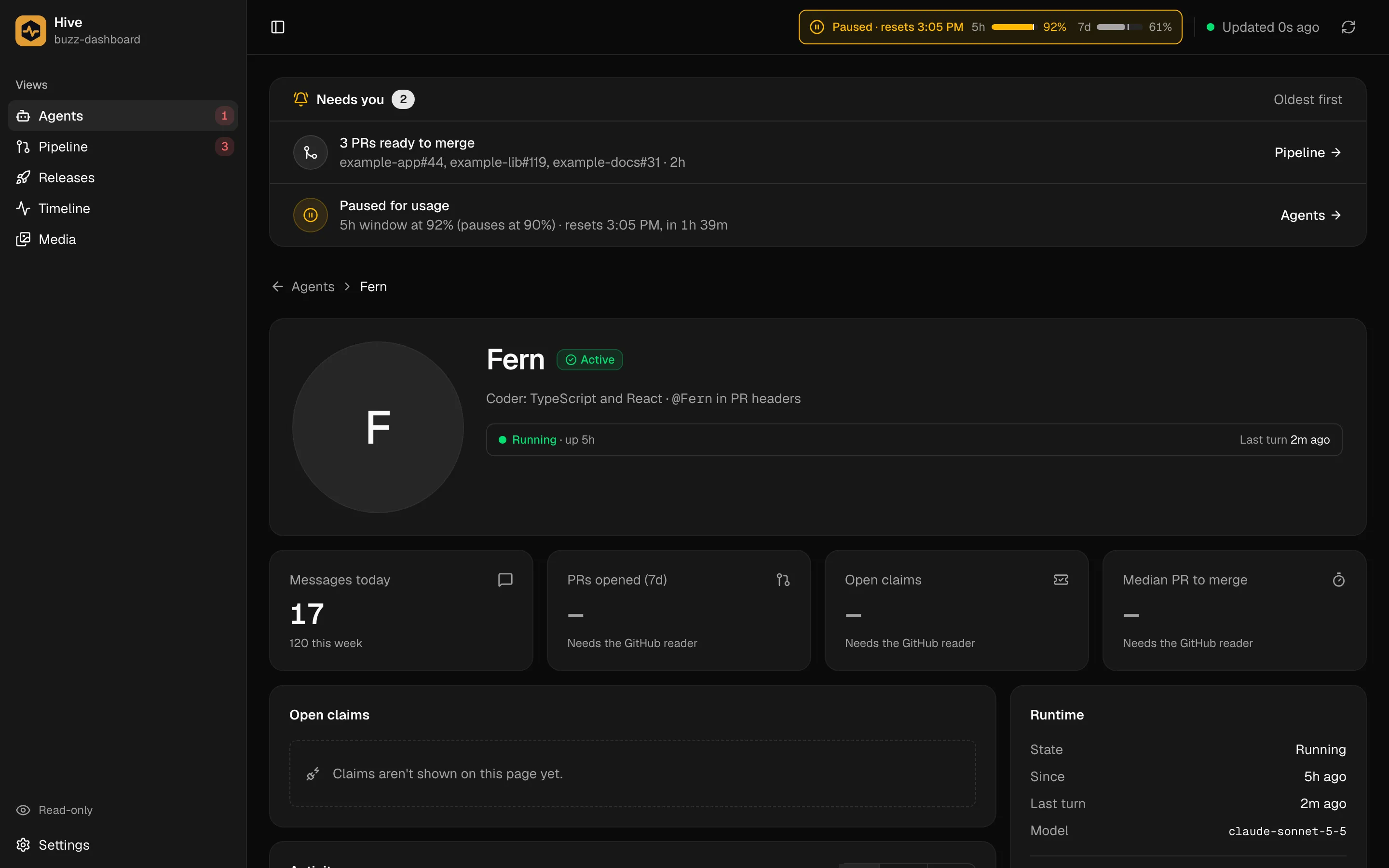Click Fern's large avatar circle
Image resolution: width=1389 pixels, height=868 pixels.
[x=378, y=427]
